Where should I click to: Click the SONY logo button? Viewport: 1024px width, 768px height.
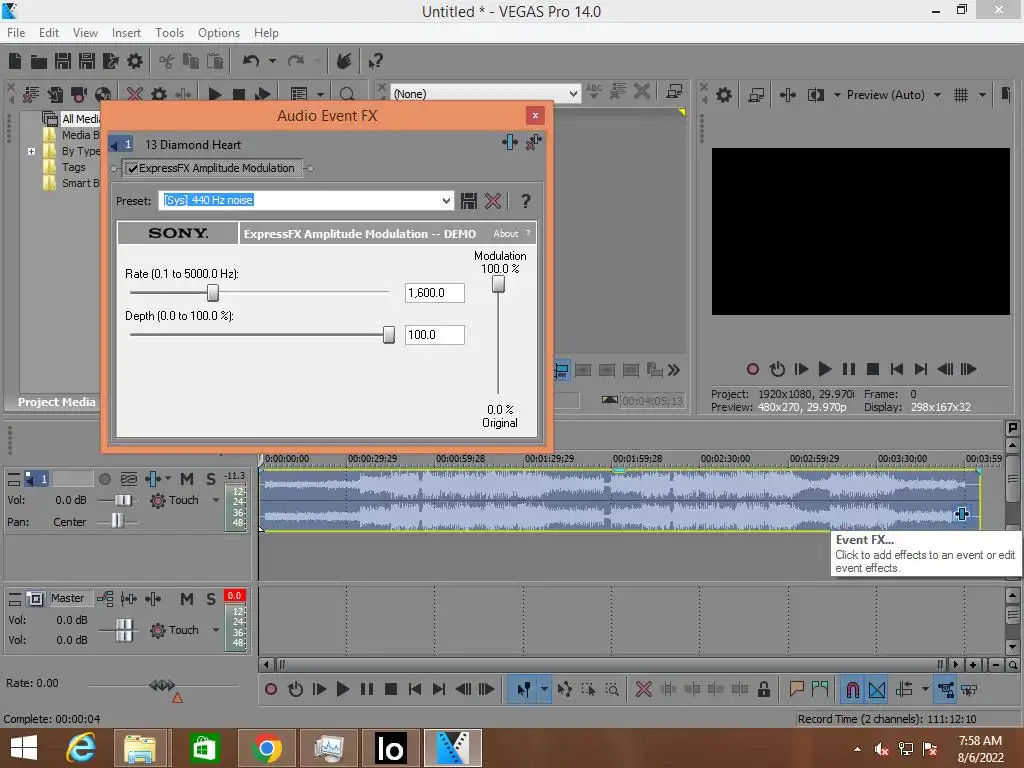178,233
